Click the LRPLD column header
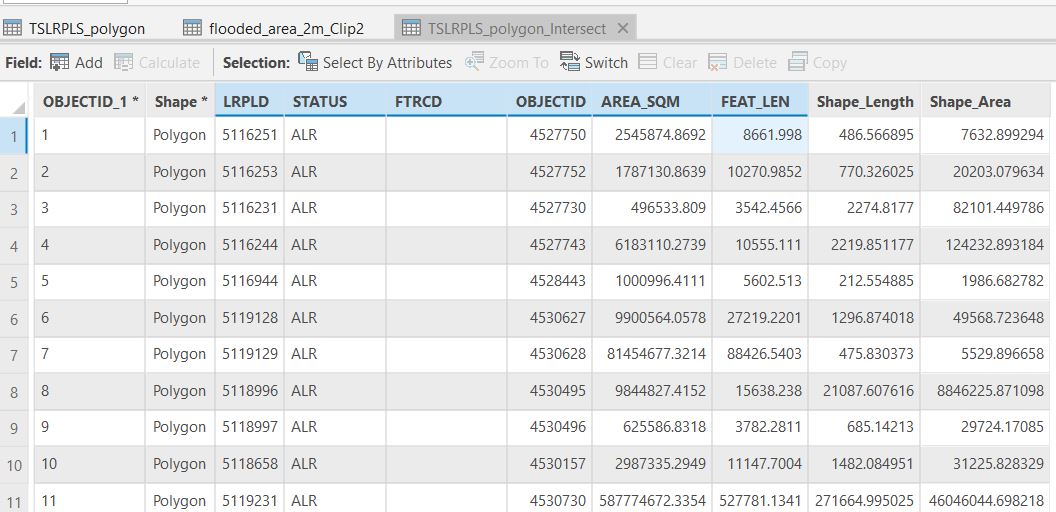 tap(245, 101)
